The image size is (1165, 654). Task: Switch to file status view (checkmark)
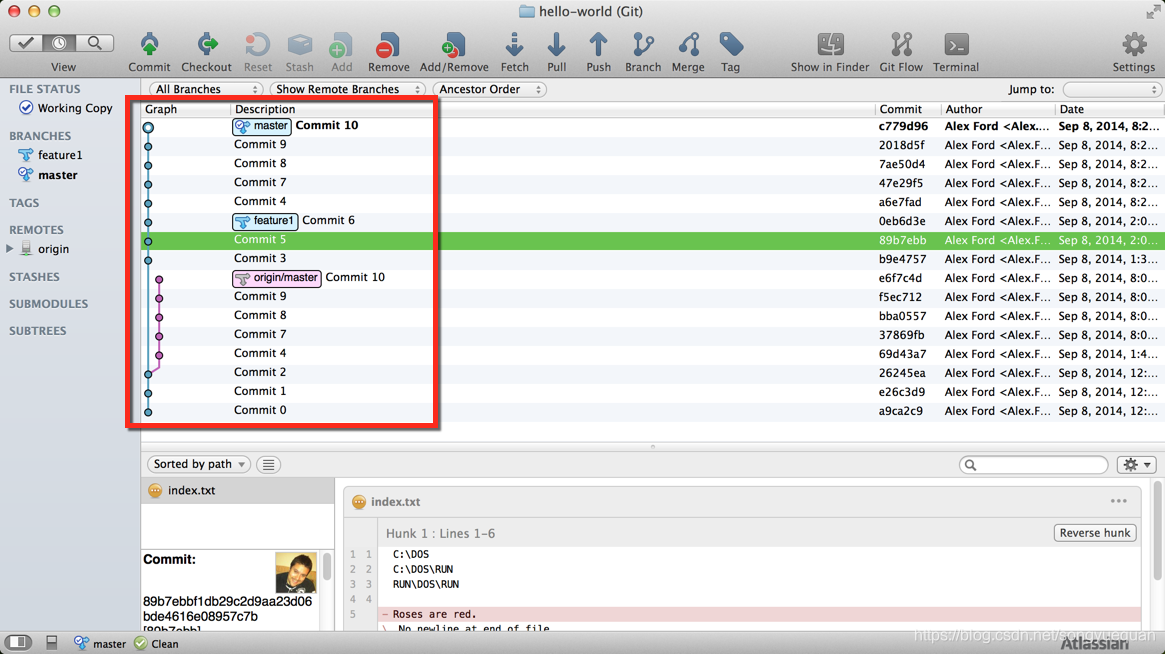25,43
